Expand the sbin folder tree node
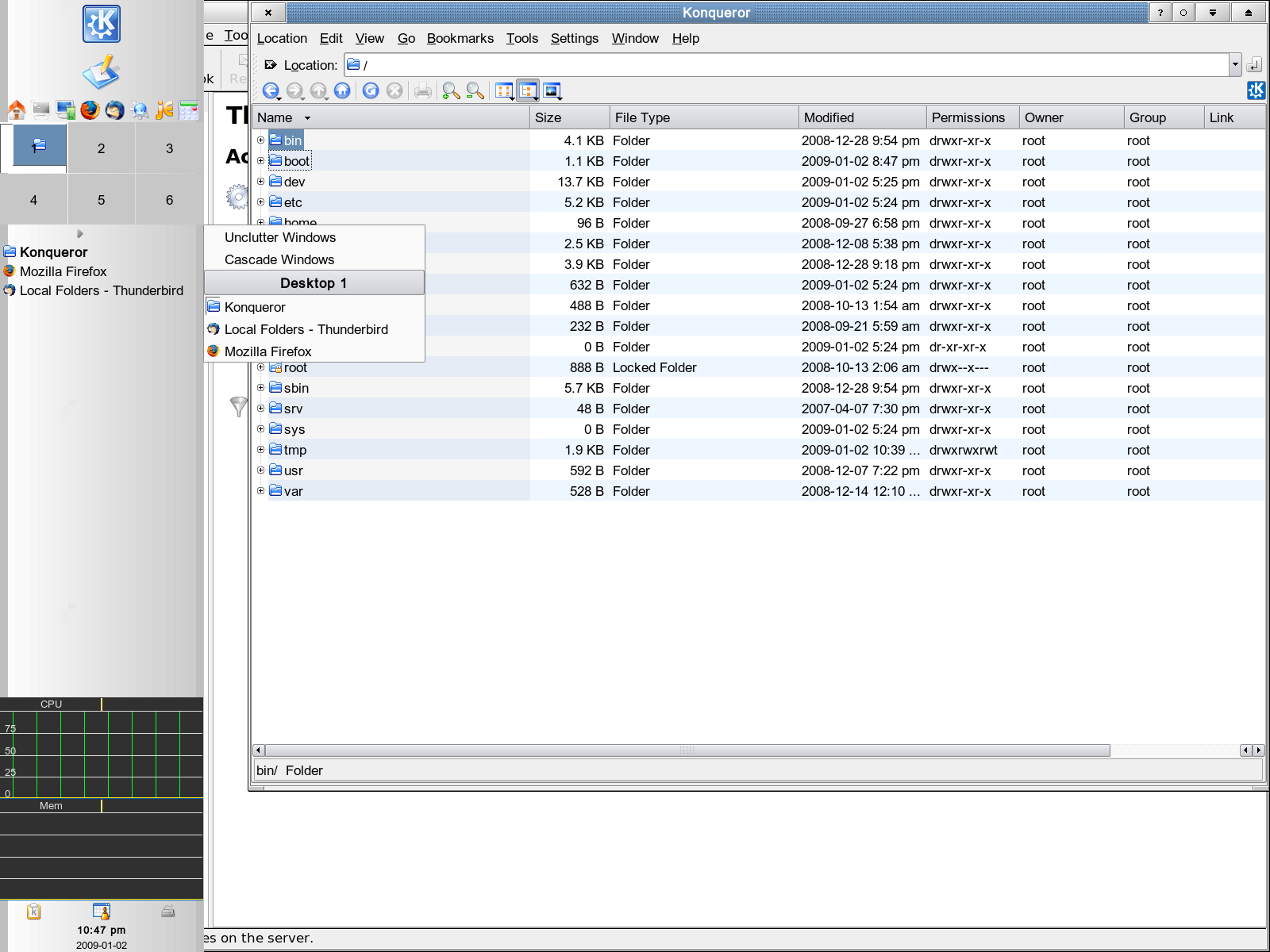Viewport: 1270px width, 952px height. tap(260, 388)
